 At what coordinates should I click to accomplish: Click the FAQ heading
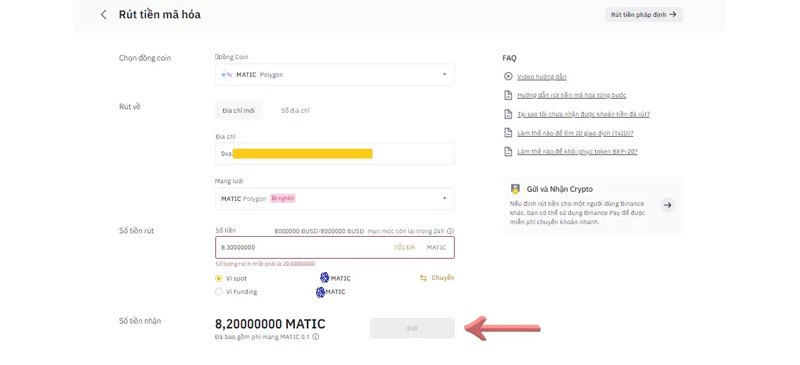tap(509, 58)
